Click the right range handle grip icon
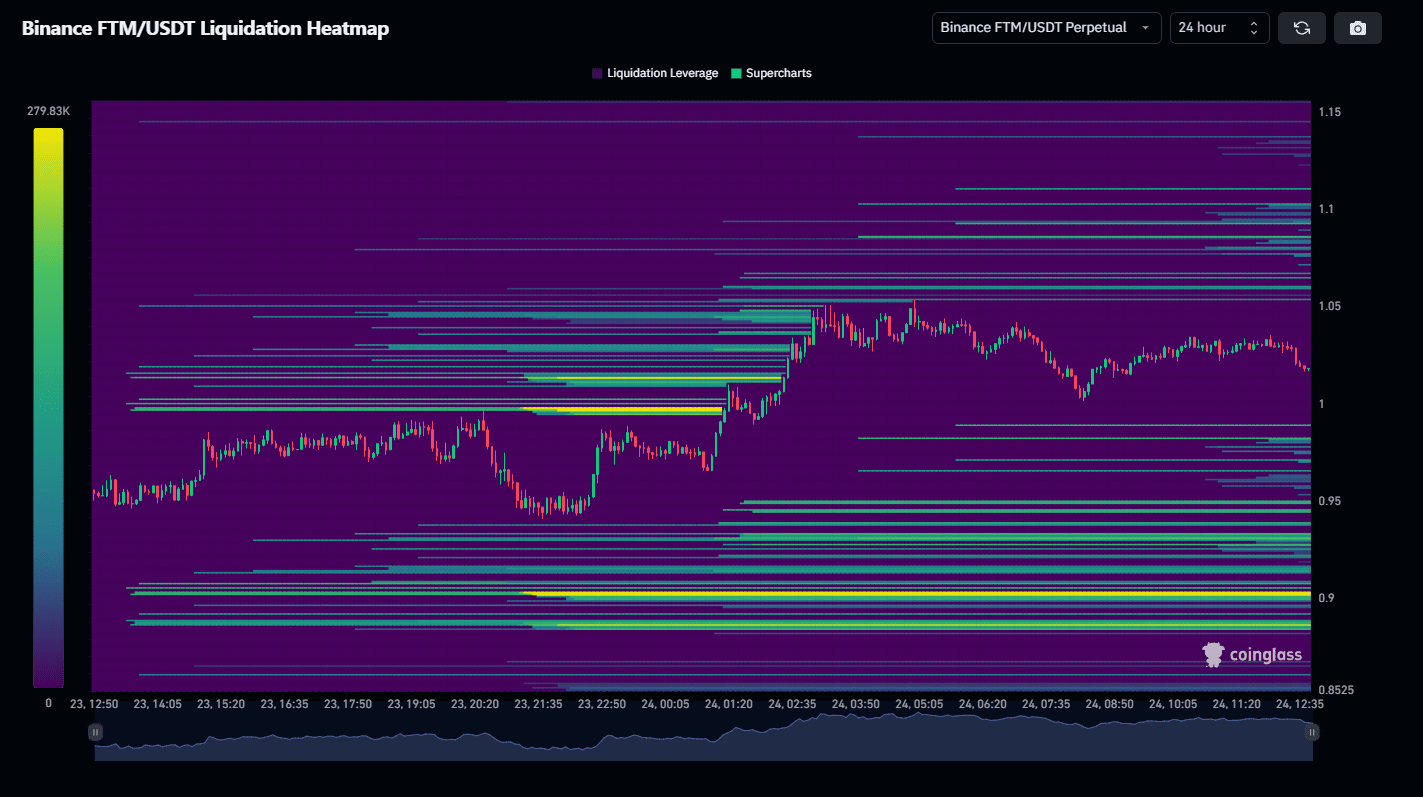The height and width of the screenshot is (797, 1423). click(x=1311, y=732)
